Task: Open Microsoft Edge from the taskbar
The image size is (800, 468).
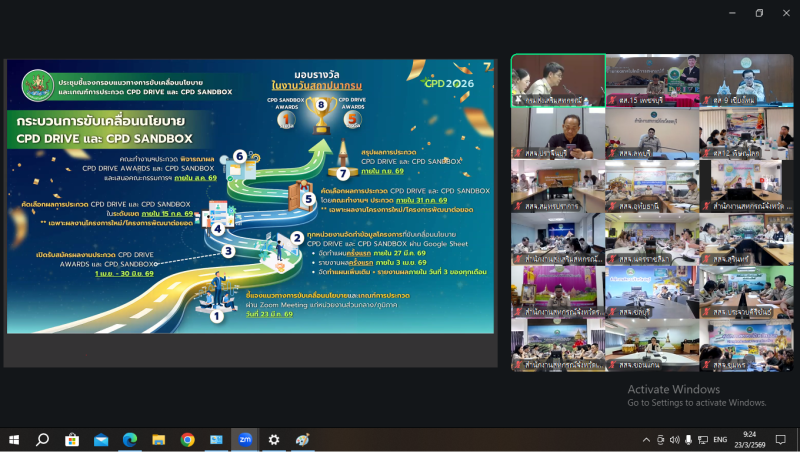Action: coord(129,439)
